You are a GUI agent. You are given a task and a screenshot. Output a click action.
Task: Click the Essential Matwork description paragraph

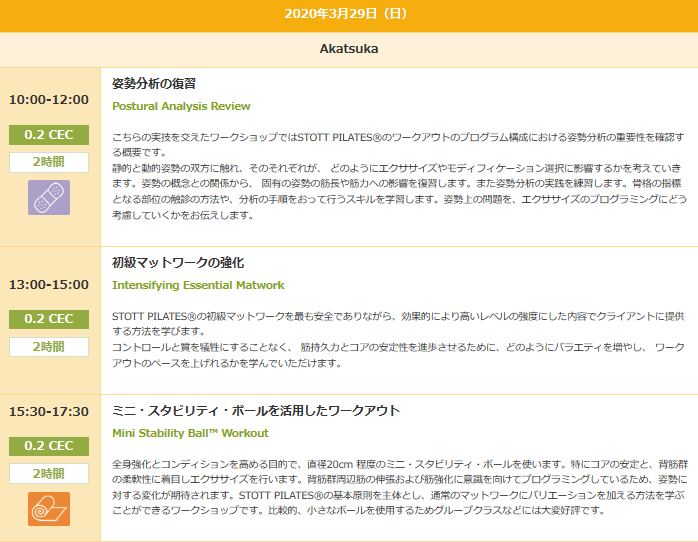398,340
